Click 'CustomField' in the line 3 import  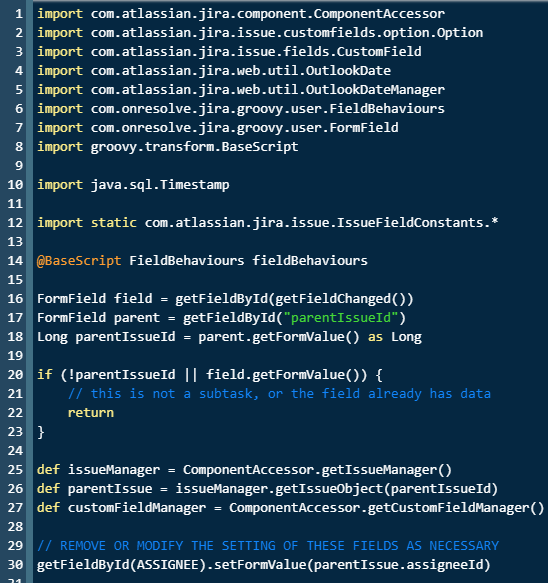coord(379,52)
